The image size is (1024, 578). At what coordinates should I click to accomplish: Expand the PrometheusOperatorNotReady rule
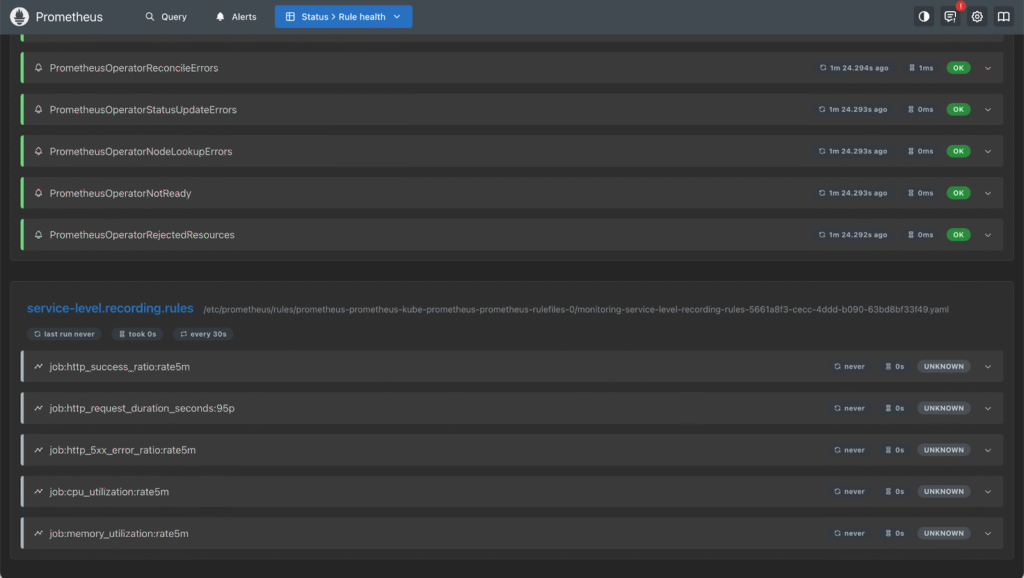click(988, 193)
